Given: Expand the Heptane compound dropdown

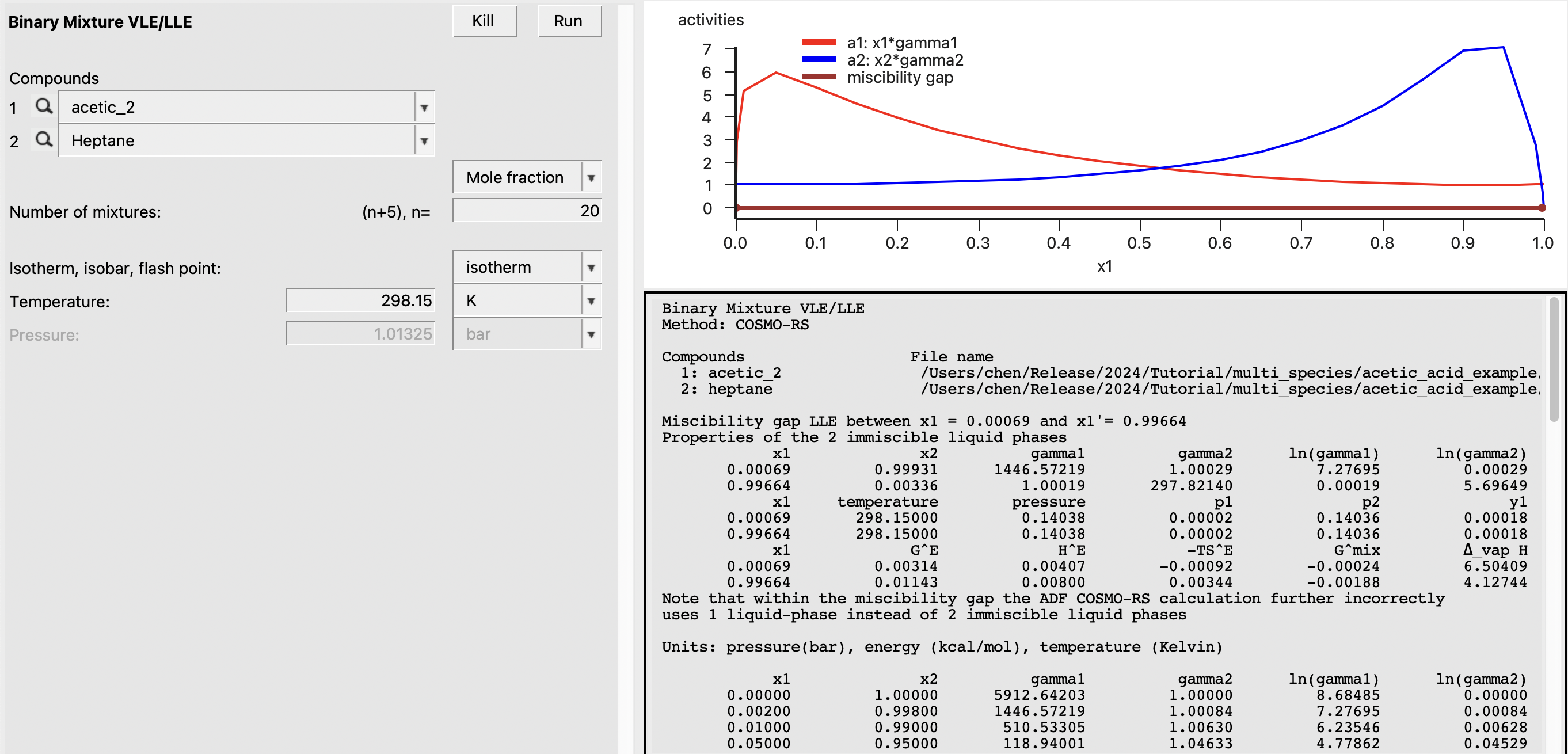Looking at the screenshot, I should 424,141.
